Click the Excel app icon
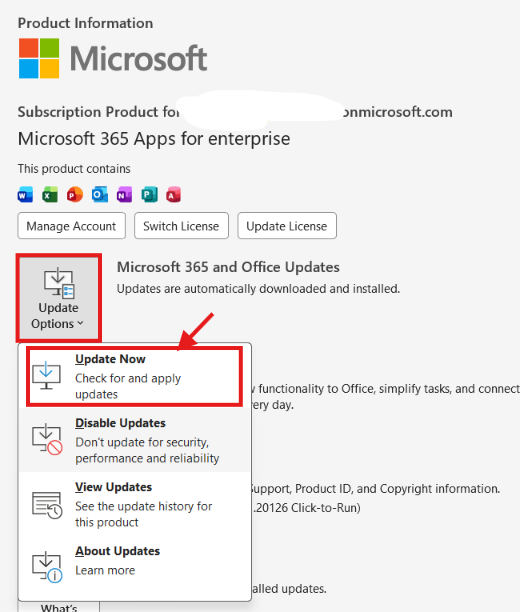520x612 pixels. click(x=50, y=194)
